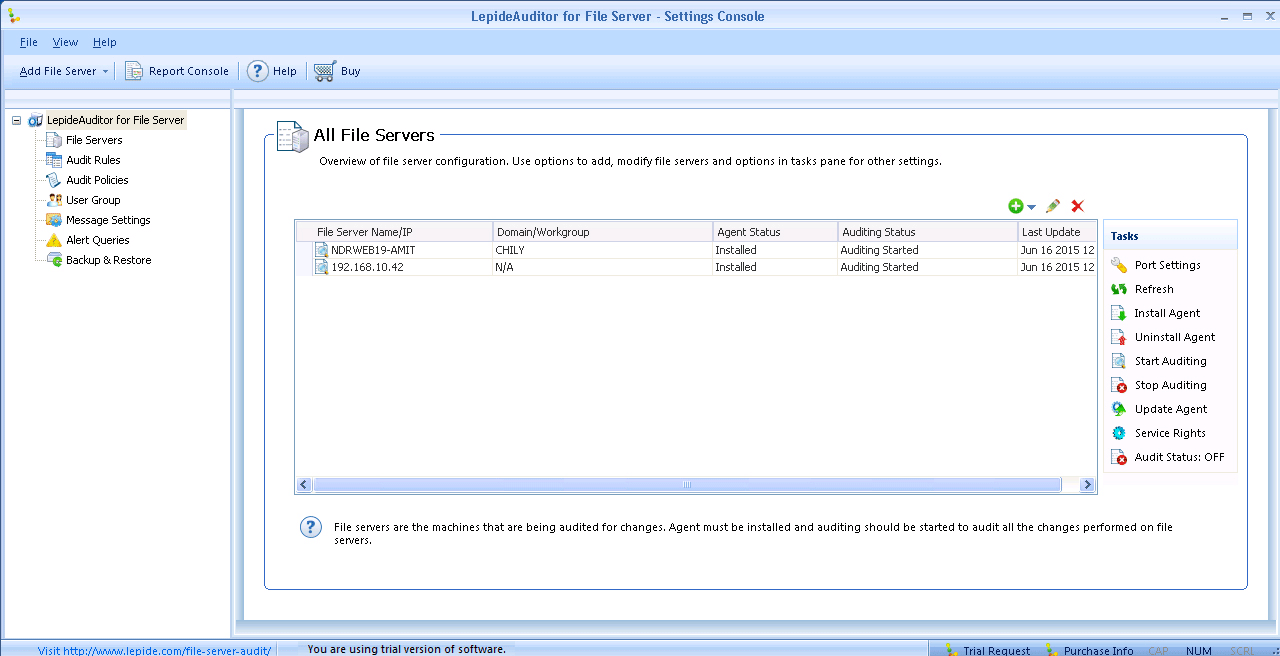Screen dimensions: 1280x656
Task: Click the N/A domain cell
Action: (x=504, y=267)
